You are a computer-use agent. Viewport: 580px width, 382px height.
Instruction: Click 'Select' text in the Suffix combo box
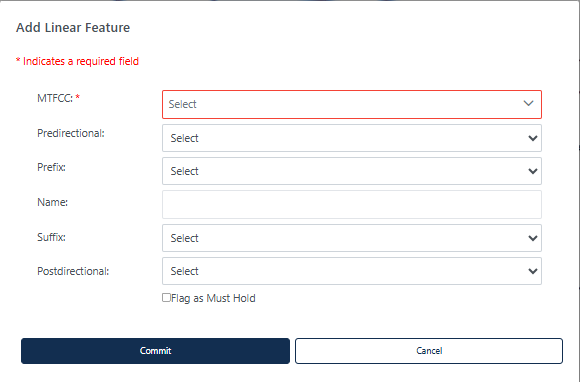click(x=184, y=238)
